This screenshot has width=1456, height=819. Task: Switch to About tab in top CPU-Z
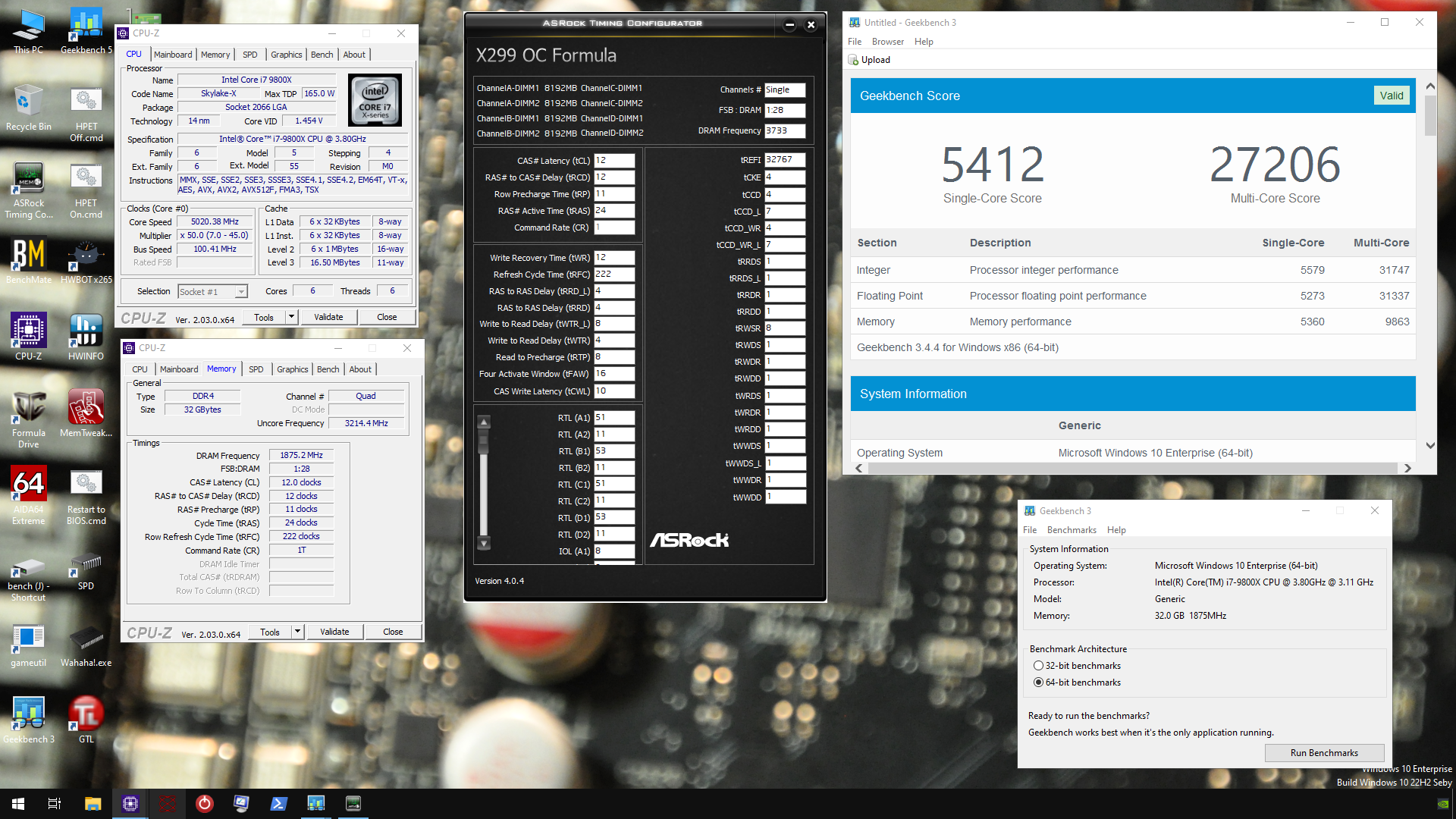(x=354, y=55)
